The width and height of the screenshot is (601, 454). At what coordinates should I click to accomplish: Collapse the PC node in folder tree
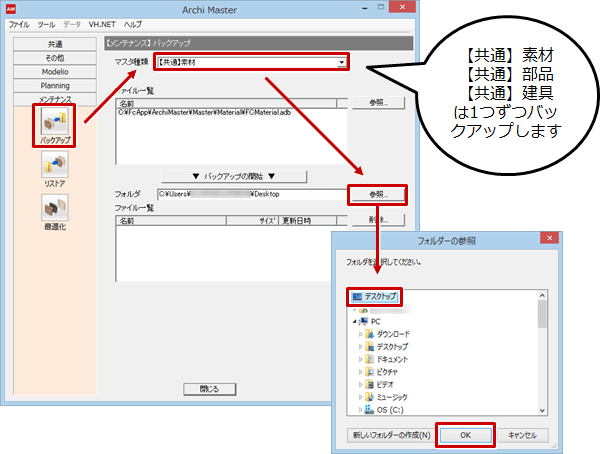354,321
